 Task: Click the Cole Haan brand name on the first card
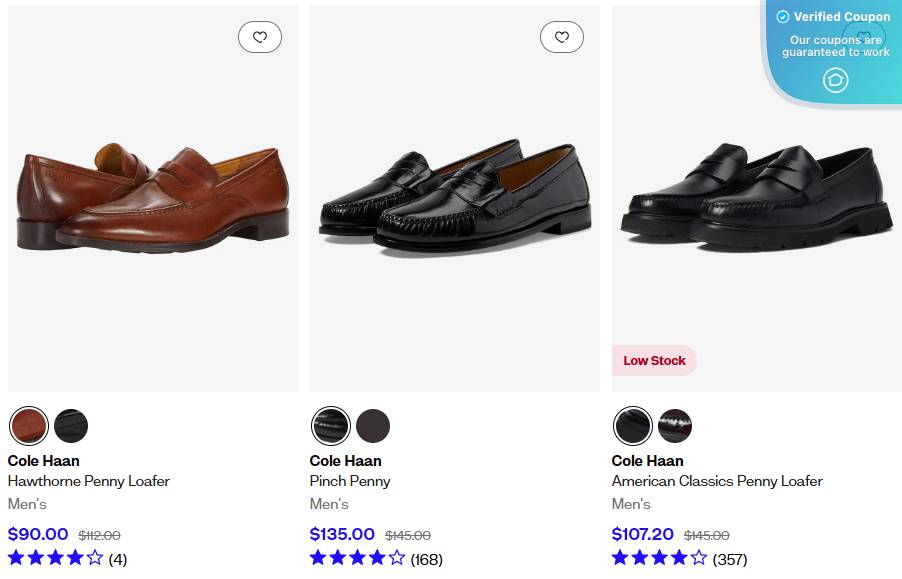point(43,461)
